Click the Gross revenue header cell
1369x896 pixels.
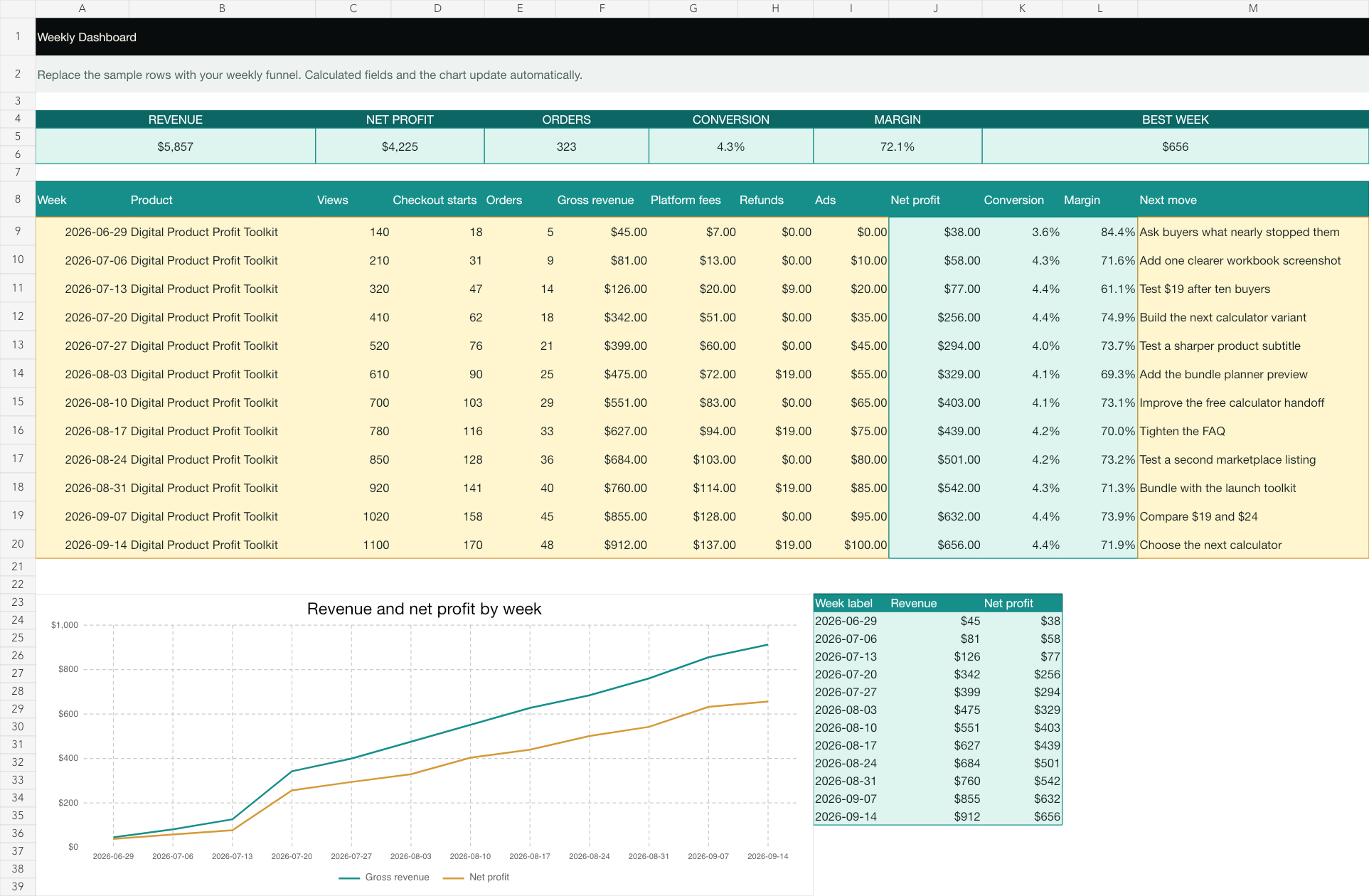602,200
